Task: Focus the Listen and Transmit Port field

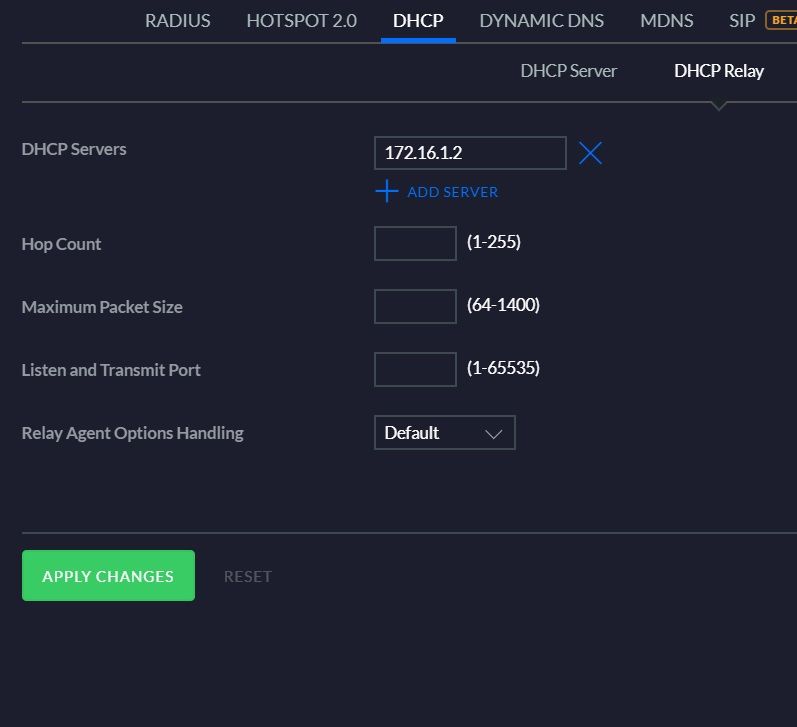Action: (415, 370)
